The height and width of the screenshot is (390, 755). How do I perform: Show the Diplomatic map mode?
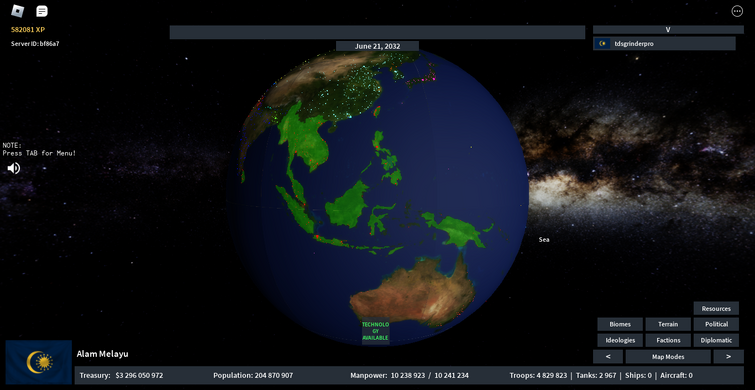pyautogui.click(x=716, y=340)
